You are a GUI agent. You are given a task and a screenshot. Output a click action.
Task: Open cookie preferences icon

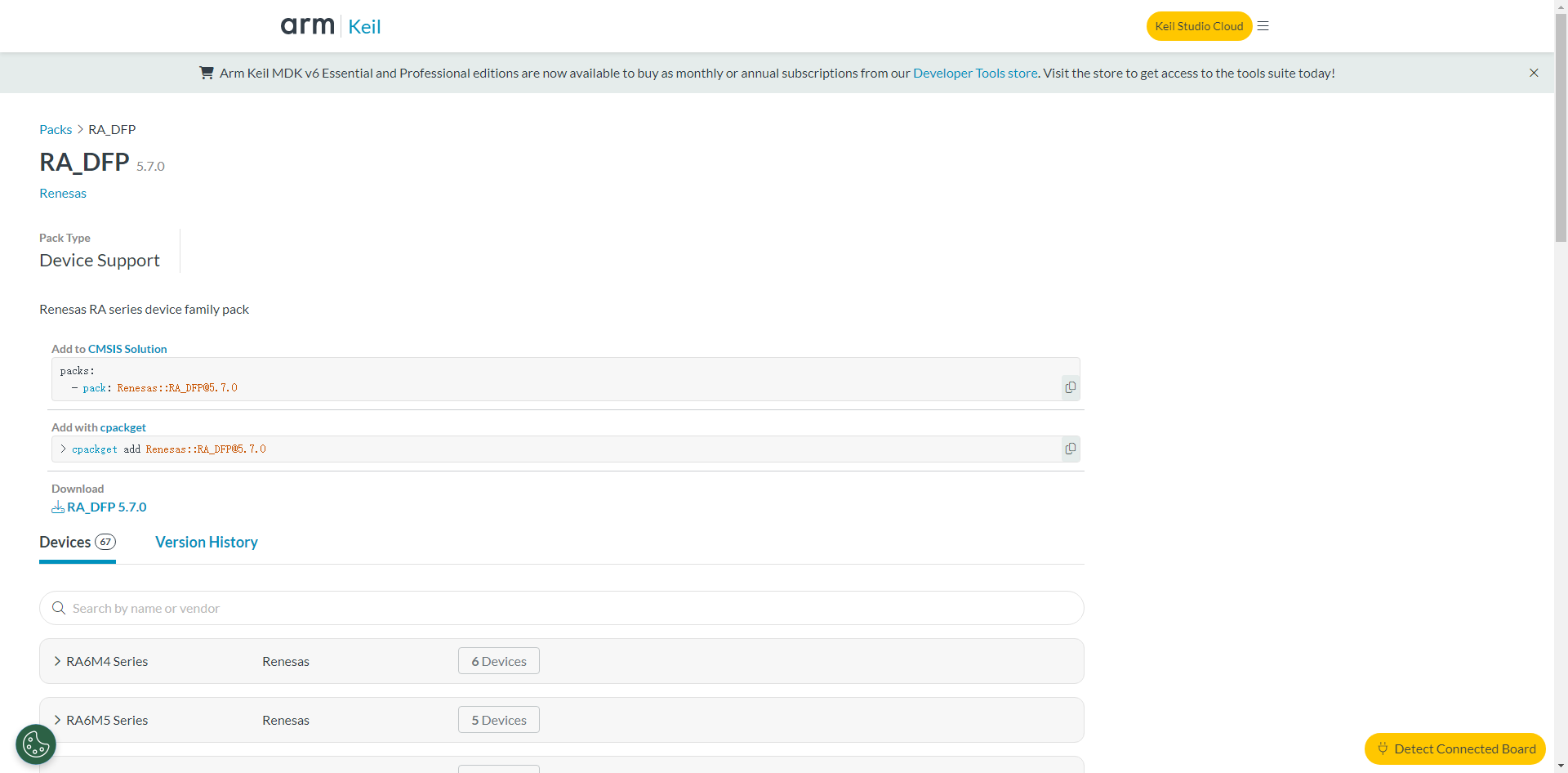pos(36,744)
